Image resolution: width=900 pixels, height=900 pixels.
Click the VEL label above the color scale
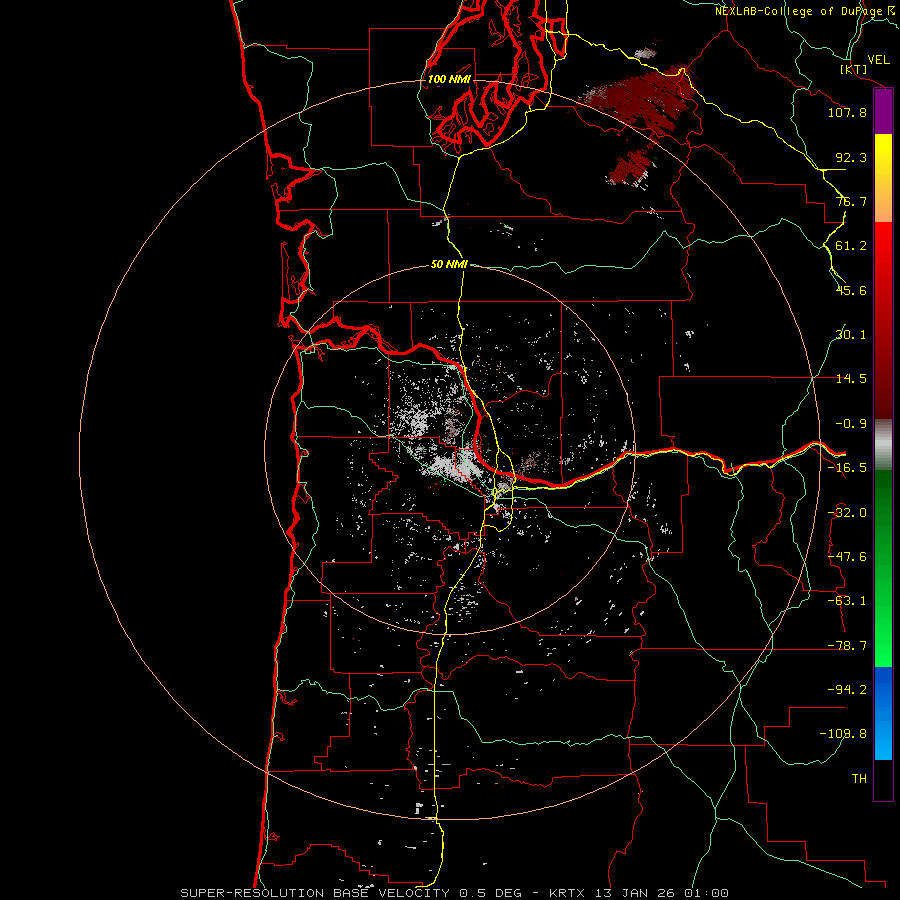[x=879, y=59]
